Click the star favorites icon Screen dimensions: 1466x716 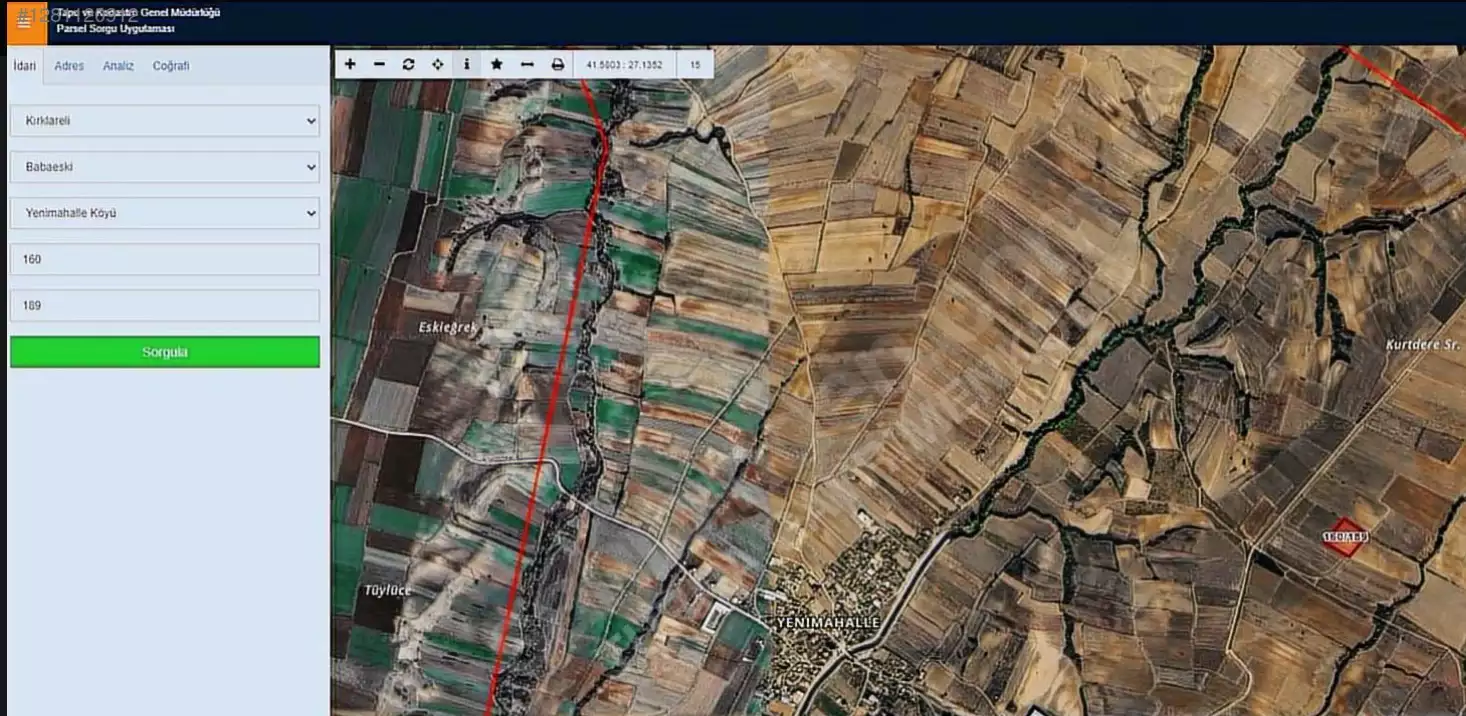tap(496, 64)
